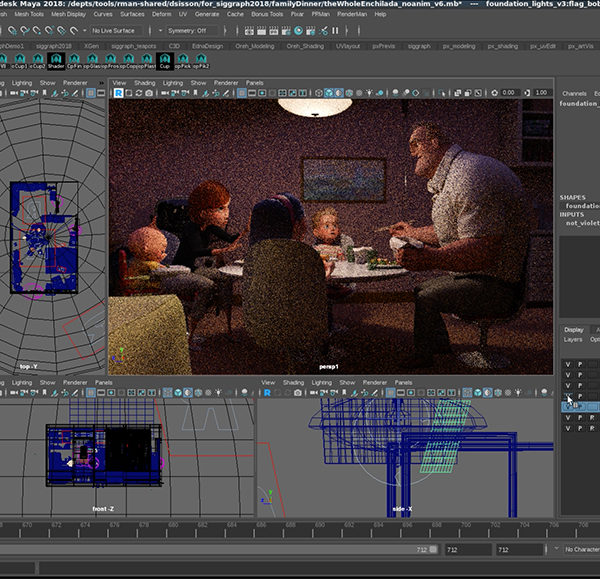The width and height of the screenshot is (600, 579).
Task: Toggle film gate in persp1 panel toolbar
Action: point(252,93)
